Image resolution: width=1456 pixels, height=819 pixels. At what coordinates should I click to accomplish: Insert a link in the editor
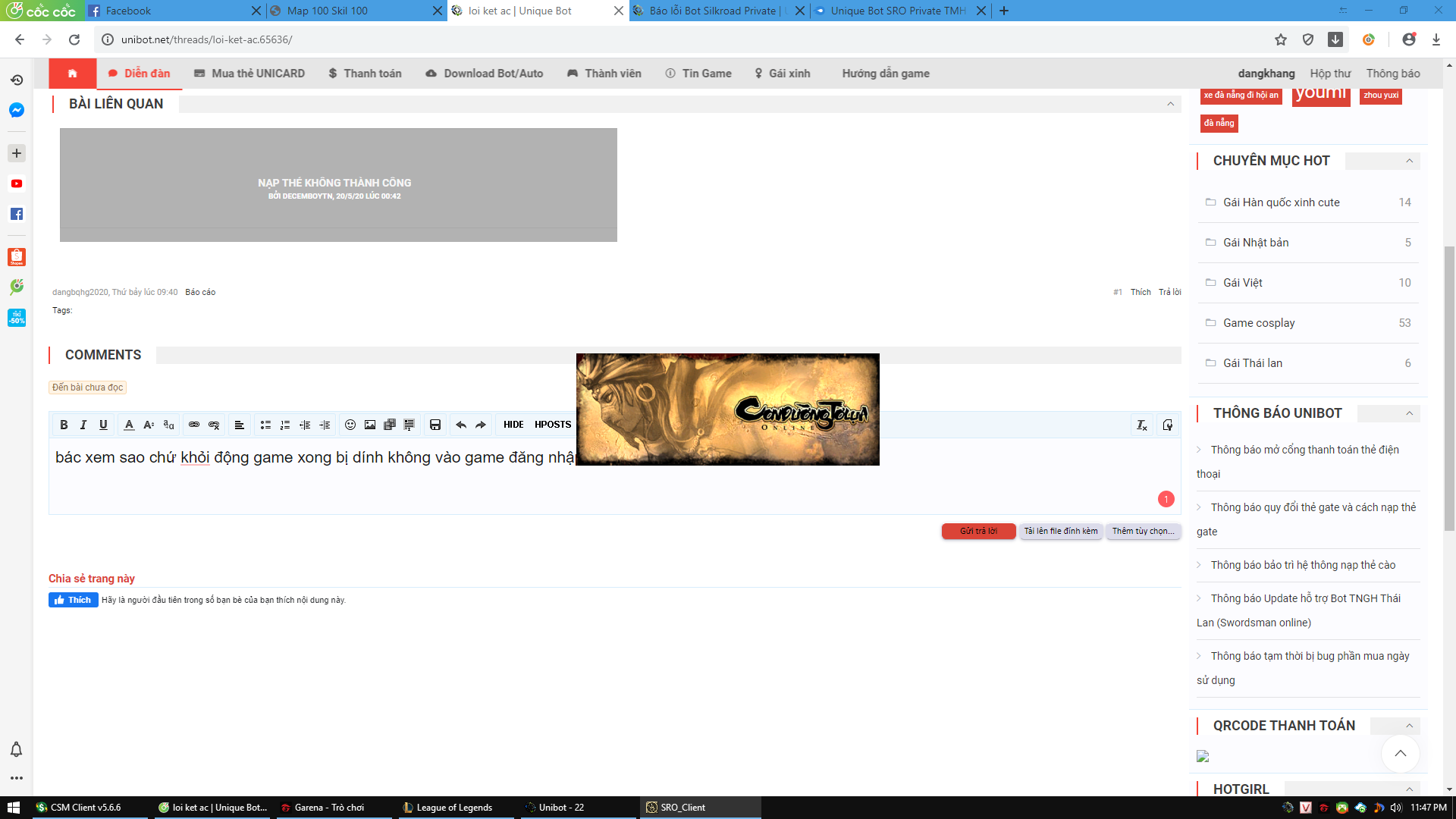pos(194,425)
